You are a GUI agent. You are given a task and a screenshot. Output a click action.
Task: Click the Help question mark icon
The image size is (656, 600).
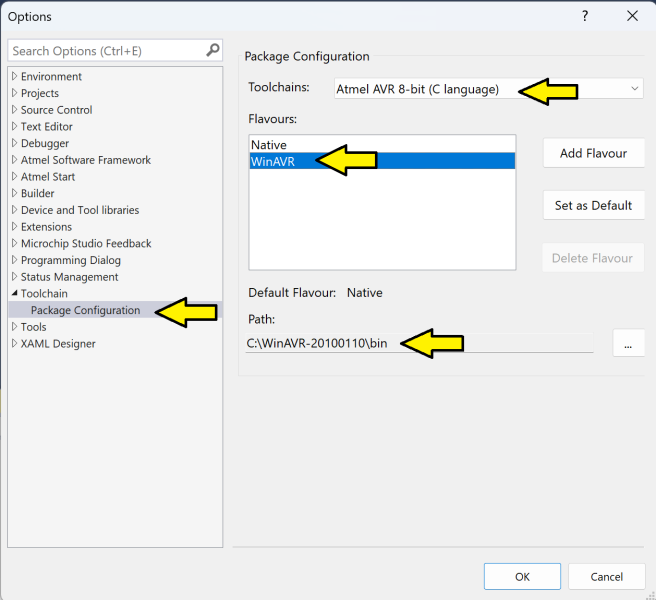pos(584,16)
